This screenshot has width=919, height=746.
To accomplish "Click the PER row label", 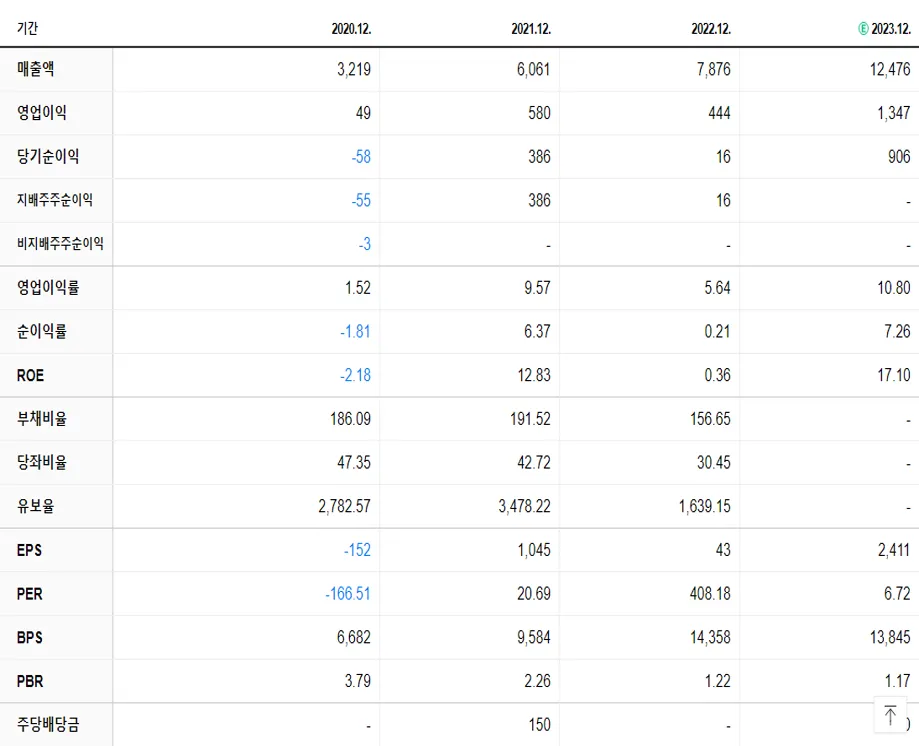I will [x=30, y=594].
